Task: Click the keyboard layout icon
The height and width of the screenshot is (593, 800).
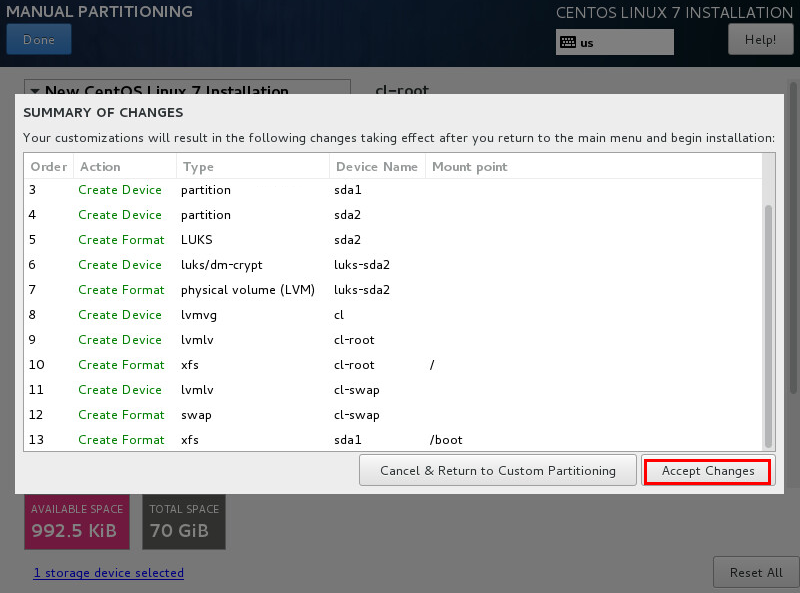Action: pyautogui.click(x=568, y=42)
